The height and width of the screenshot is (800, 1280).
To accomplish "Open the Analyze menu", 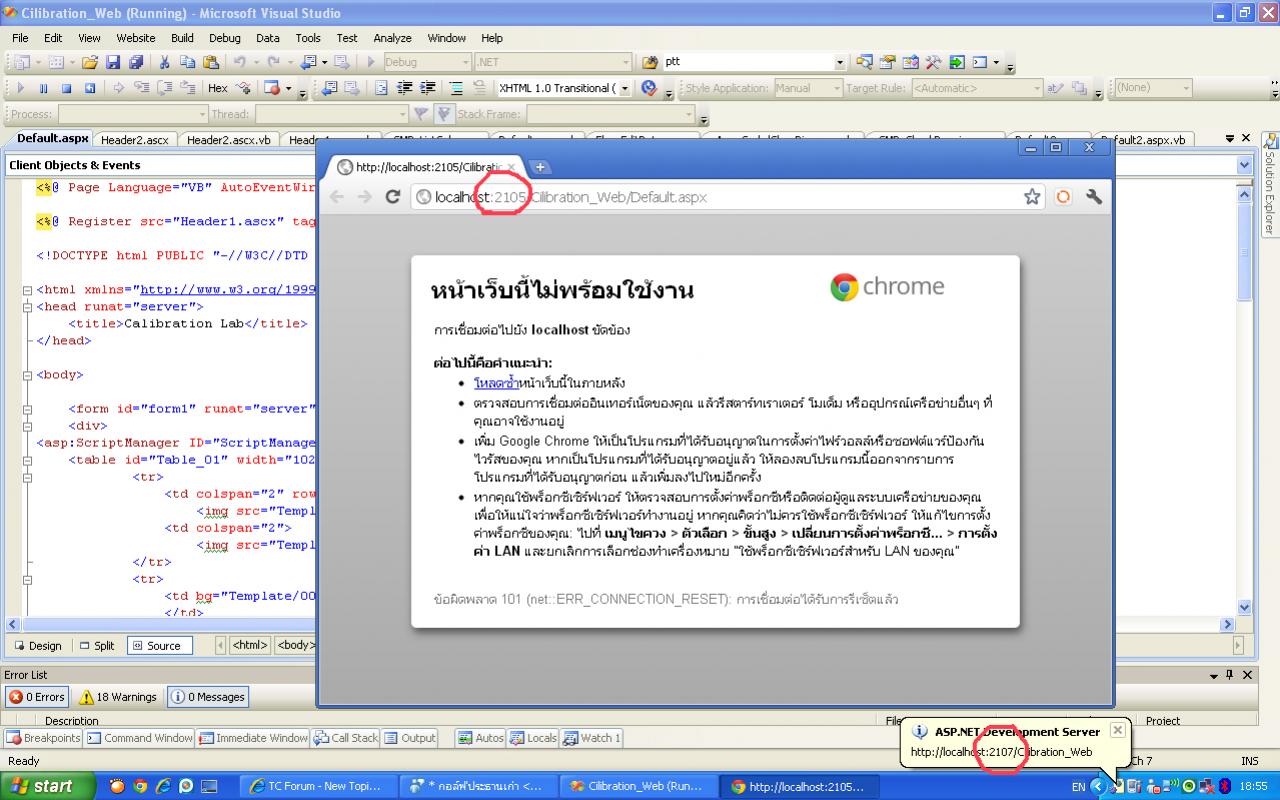I will coord(392,38).
